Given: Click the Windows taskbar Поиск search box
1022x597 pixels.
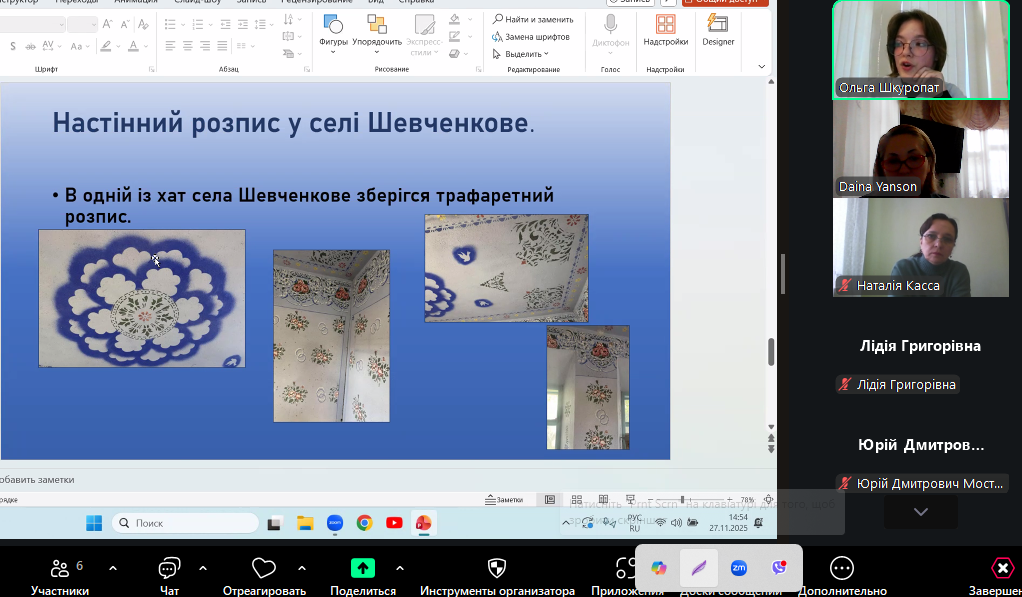Looking at the screenshot, I should 186,523.
